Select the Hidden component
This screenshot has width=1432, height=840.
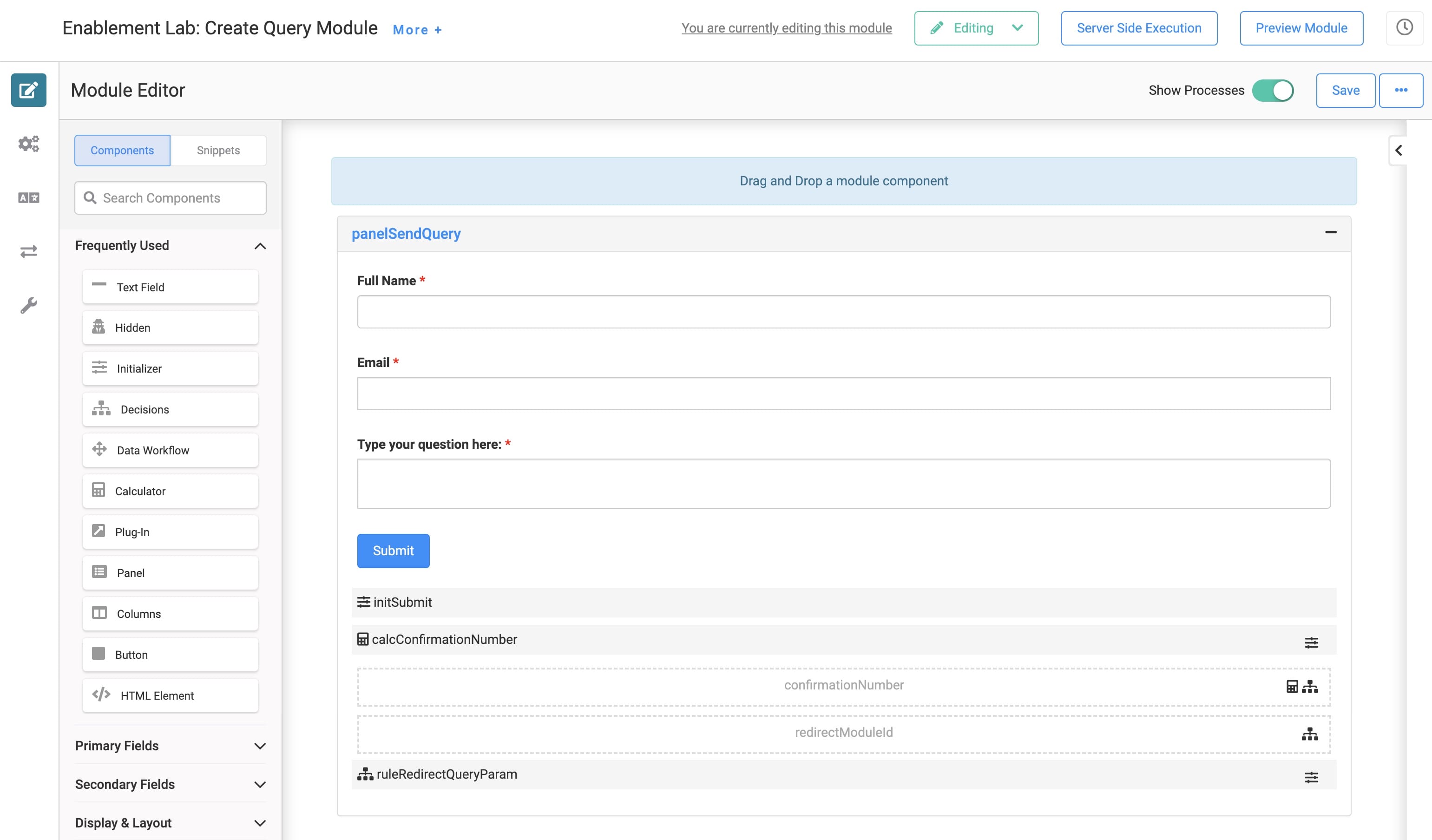pos(171,328)
